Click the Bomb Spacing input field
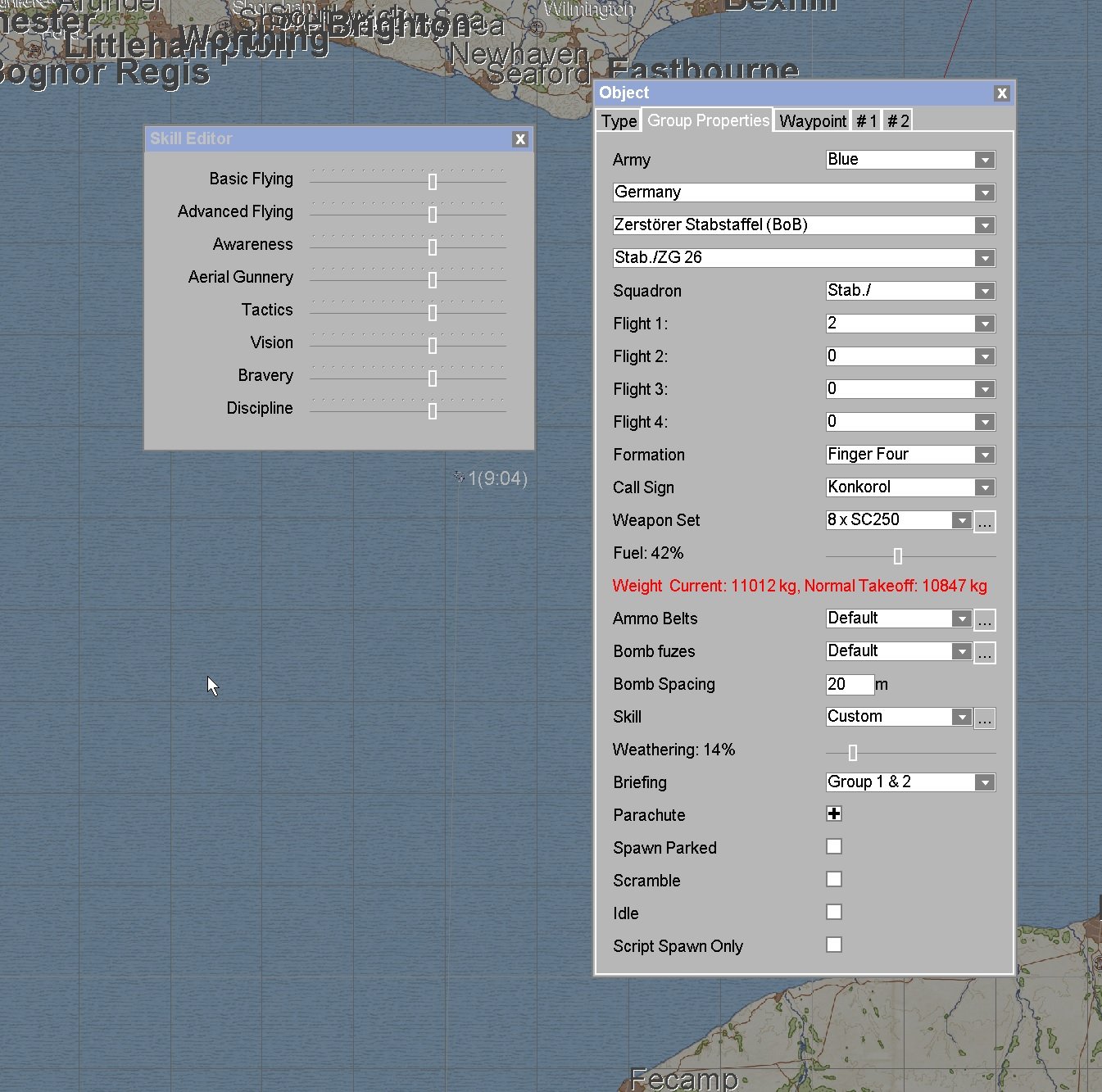 tap(849, 684)
